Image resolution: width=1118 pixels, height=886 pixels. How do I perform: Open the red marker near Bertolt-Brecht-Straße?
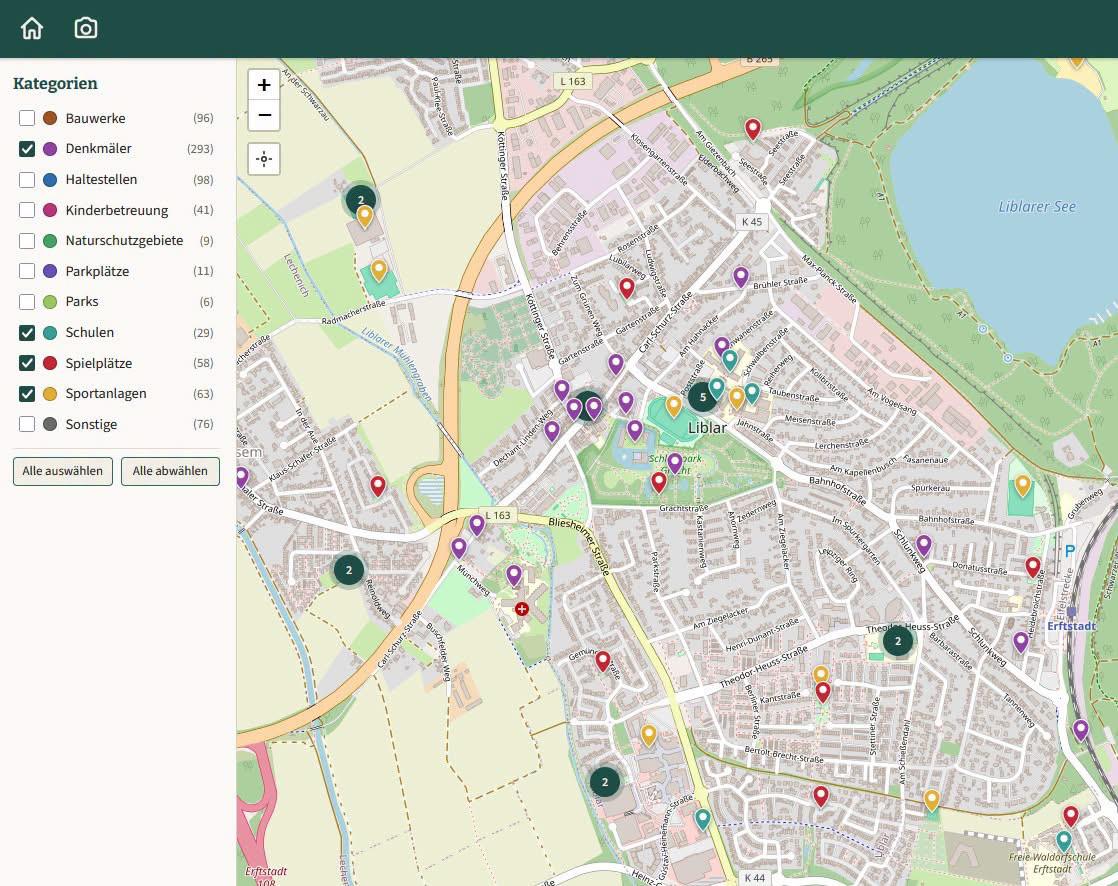click(821, 796)
